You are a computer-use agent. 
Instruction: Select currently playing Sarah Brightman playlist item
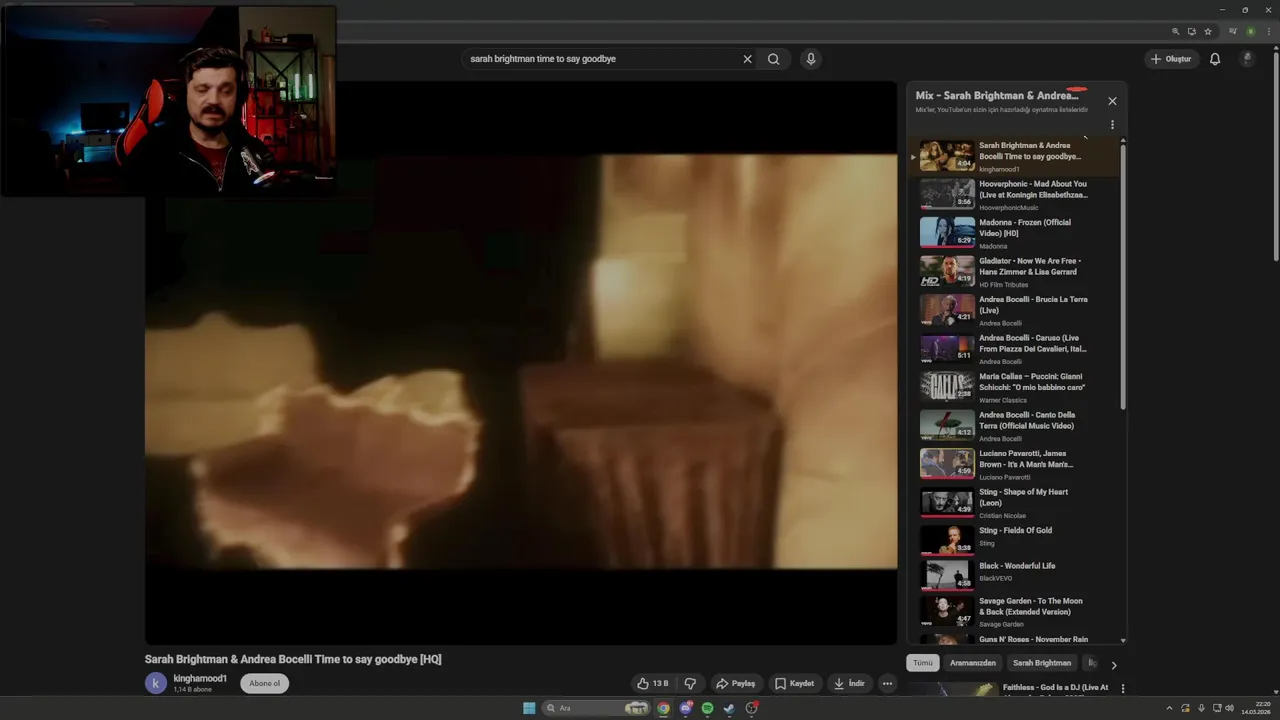pyautogui.click(x=1014, y=156)
